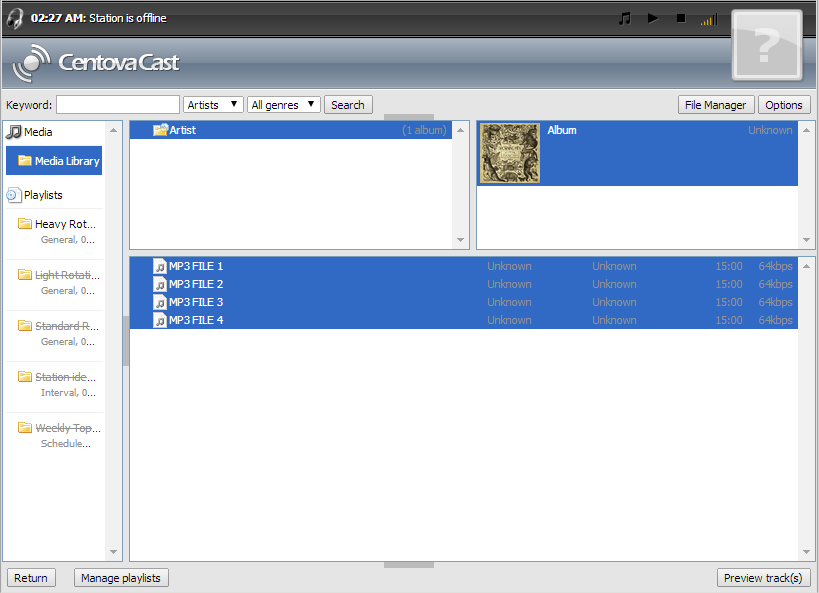Click the question mark album art placeholder
Image resolution: width=819 pixels, height=593 pixels.
[x=767, y=45]
